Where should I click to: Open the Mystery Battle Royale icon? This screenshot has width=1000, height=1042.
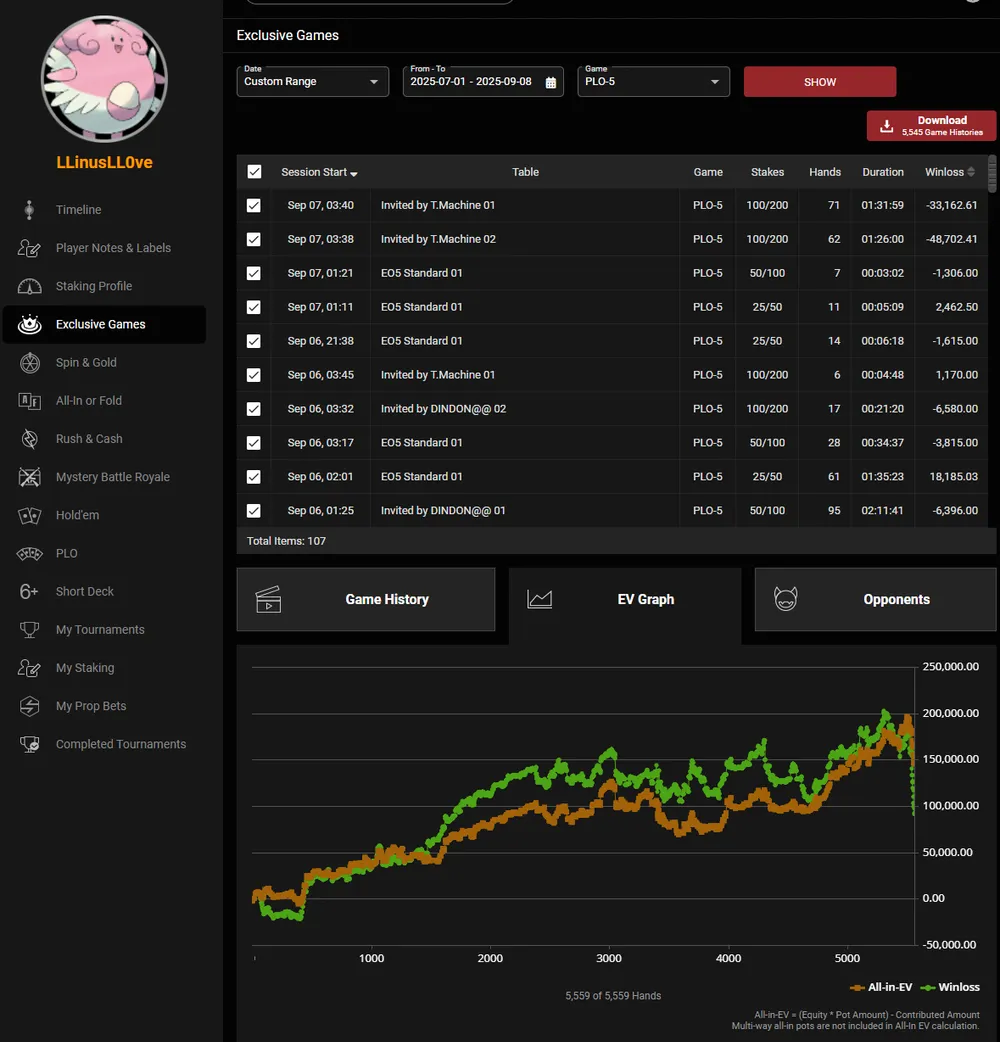click(x=29, y=477)
